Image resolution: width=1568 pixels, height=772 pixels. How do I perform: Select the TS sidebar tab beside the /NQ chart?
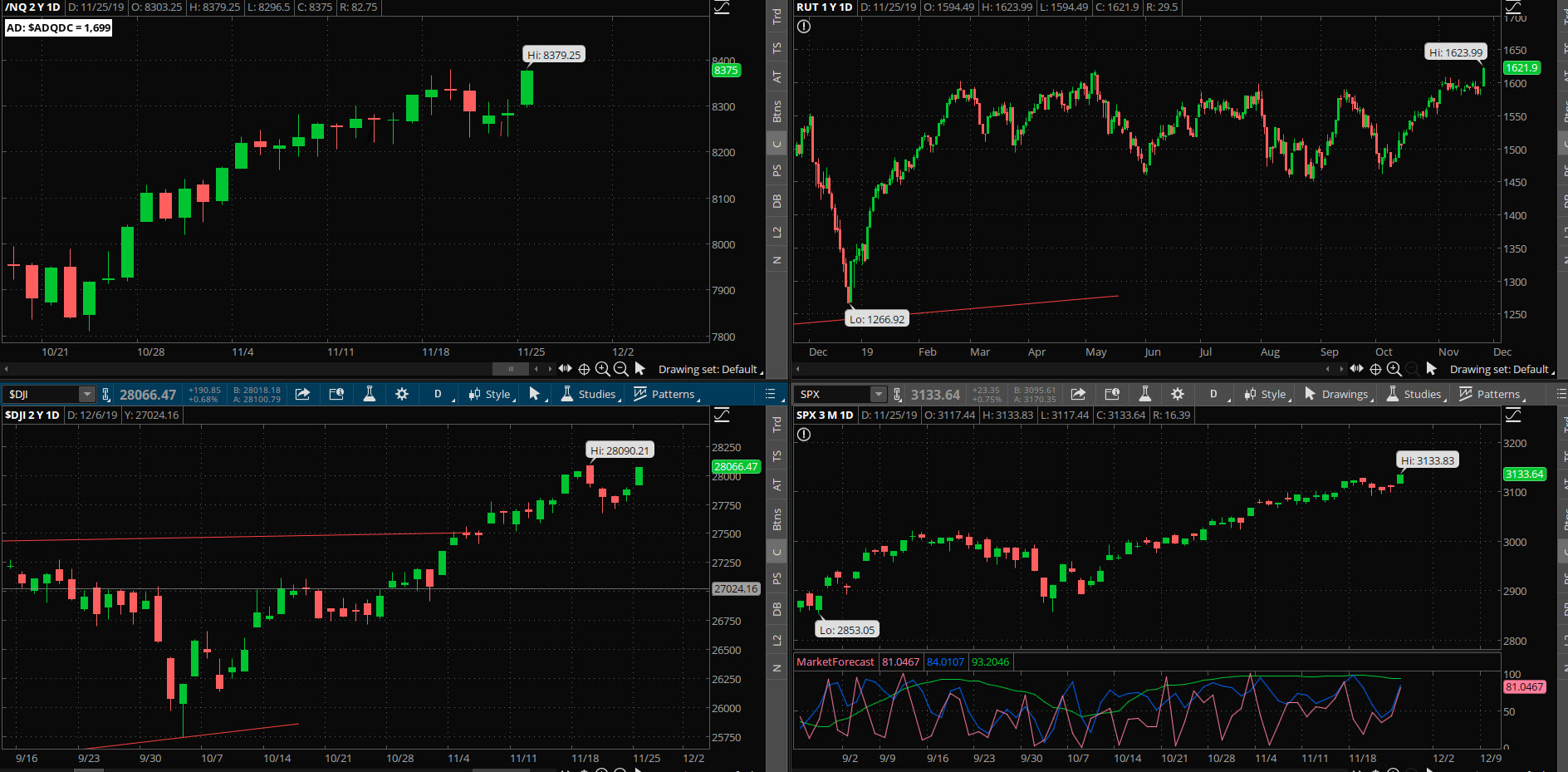point(777,48)
